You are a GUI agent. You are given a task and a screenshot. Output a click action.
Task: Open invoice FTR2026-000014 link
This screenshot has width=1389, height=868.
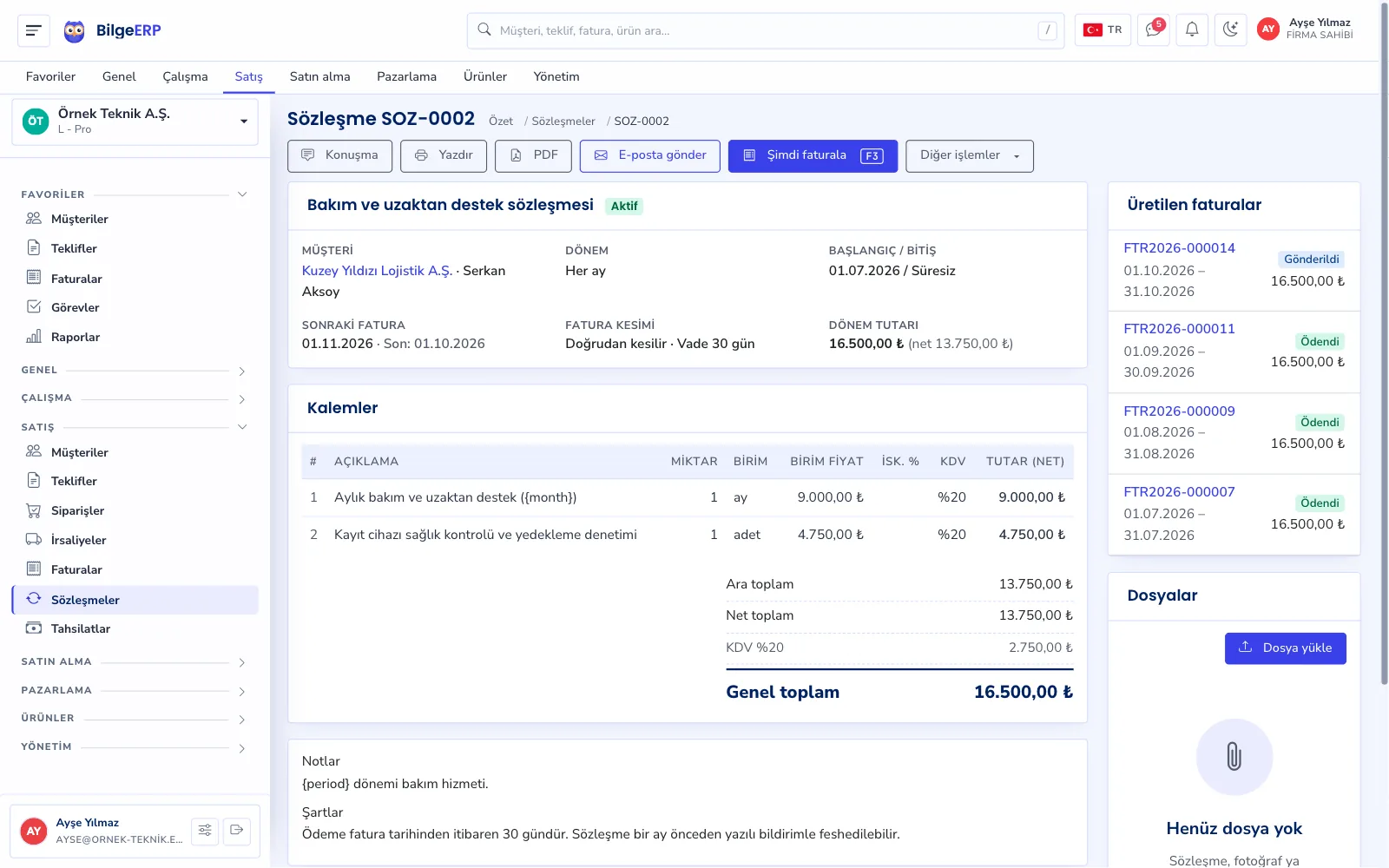(x=1179, y=248)
